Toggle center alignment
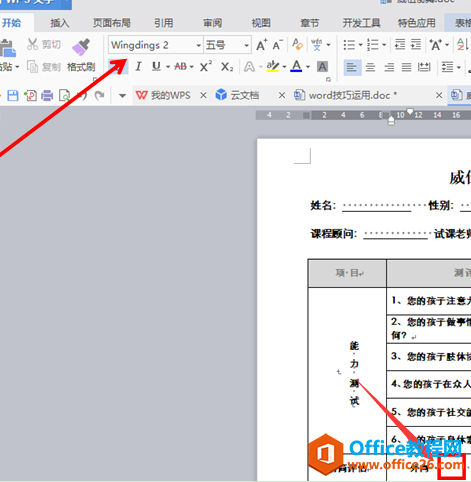This screenshot has height=482, width=471. [x=370, y=68]
